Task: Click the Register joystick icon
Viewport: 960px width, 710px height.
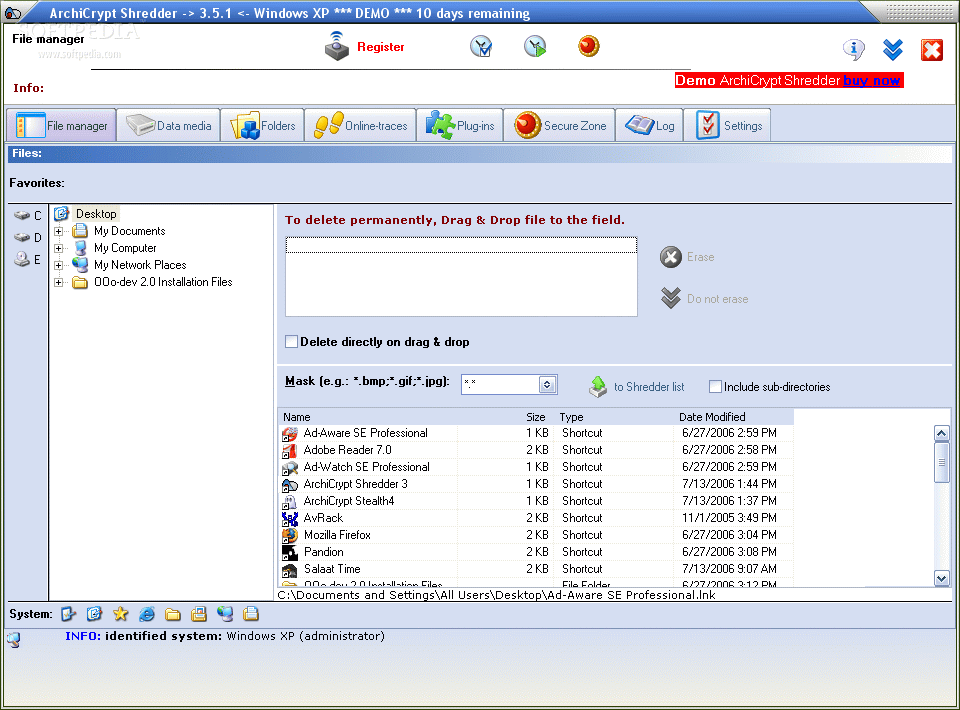Action: pos(336,47)
